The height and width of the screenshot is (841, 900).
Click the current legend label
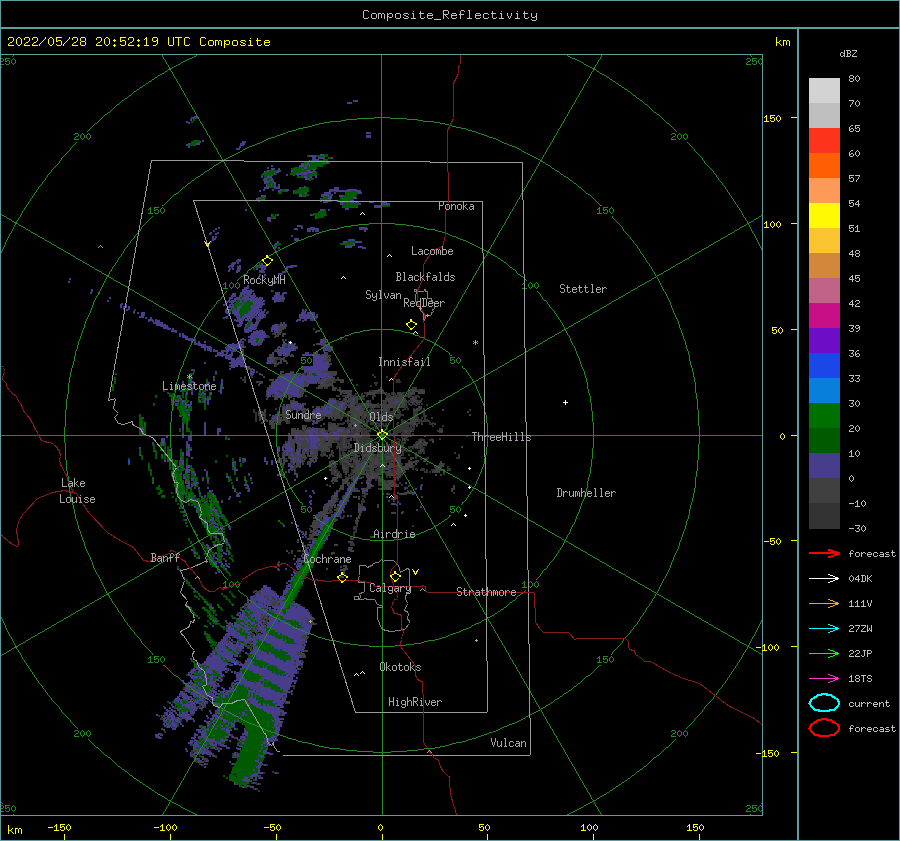click(869, 704)
